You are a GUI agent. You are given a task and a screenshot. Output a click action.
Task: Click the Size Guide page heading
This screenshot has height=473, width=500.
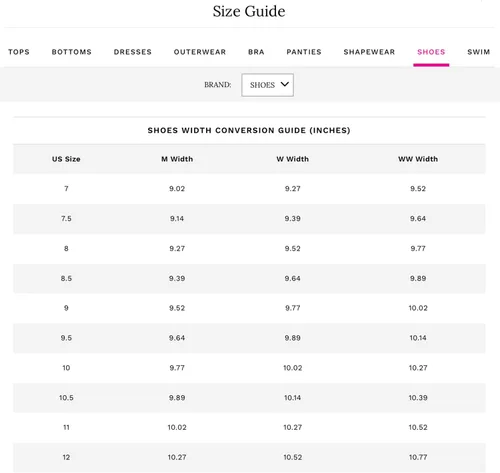[249, 11]
